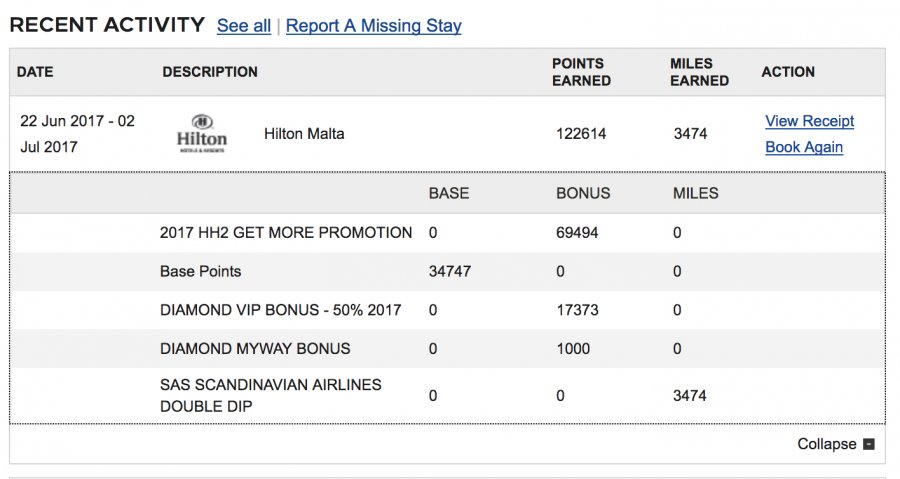Select the Hilton Malta hotel name
This screenshot has width=900, height=479.
tap(304, 134)
